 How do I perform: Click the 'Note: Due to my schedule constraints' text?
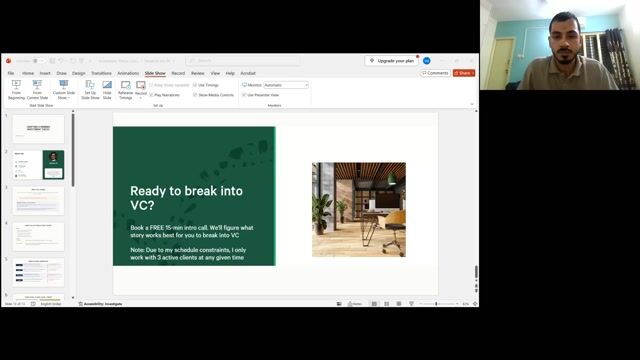pos(188,253)
